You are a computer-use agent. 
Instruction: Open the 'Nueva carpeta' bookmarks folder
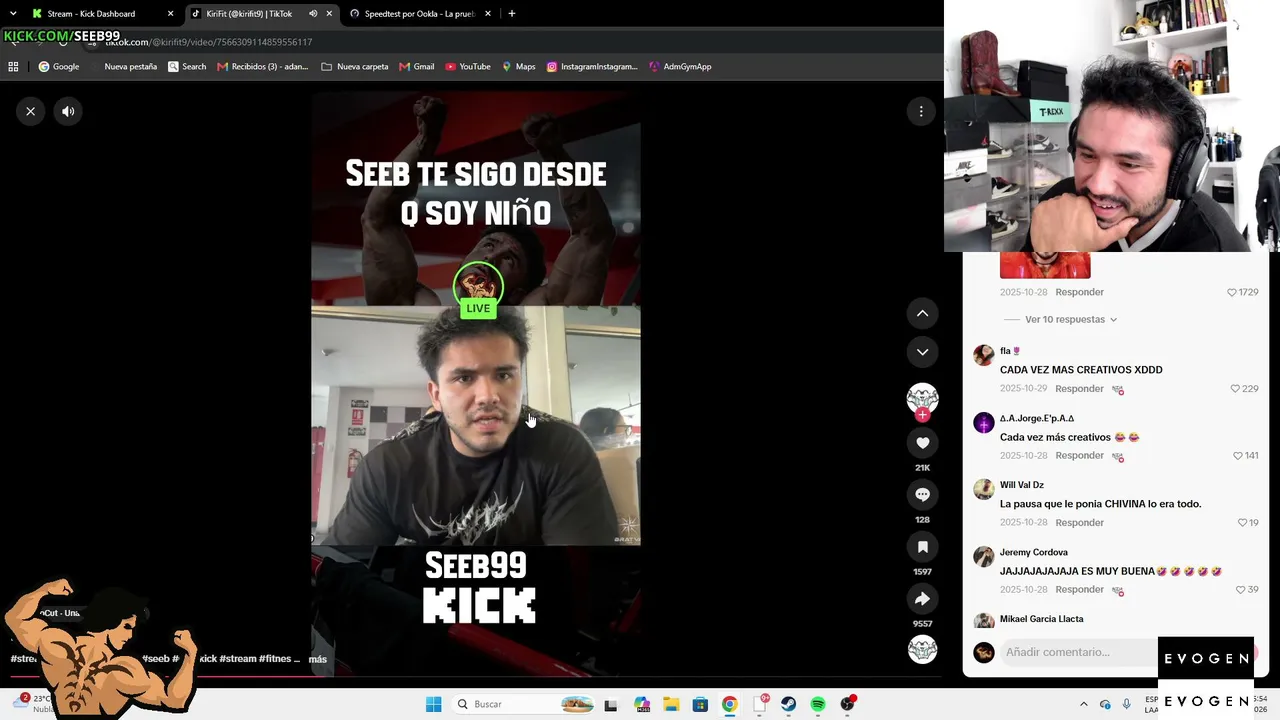point(355,67)
